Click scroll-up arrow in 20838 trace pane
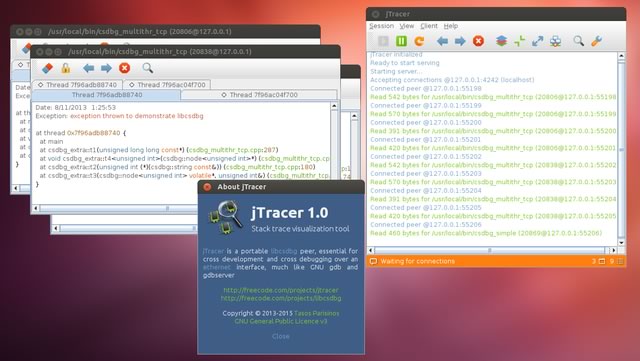The image size is (640, 361). [x=334, y=106]
